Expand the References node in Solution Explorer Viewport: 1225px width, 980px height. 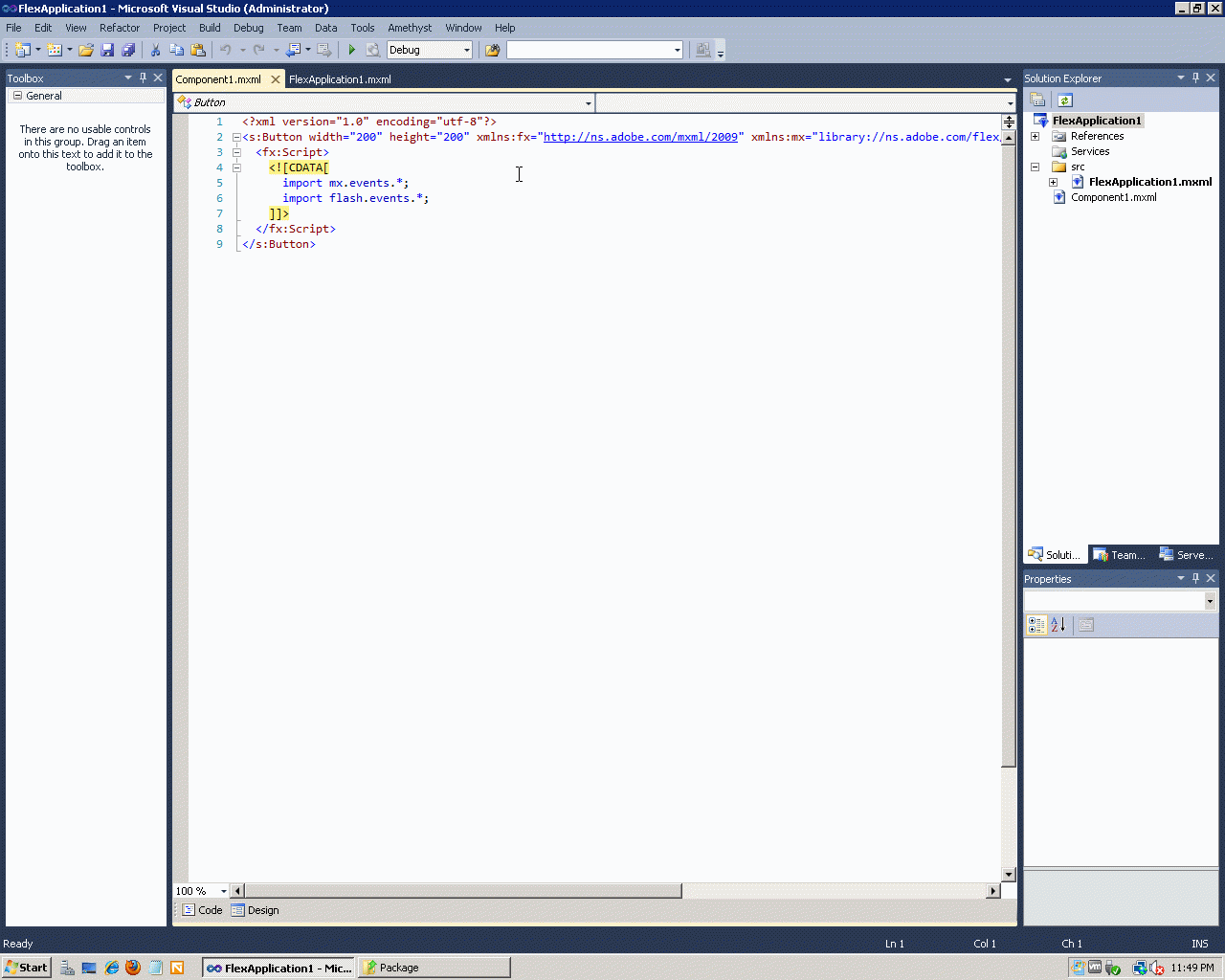pos(1035,136)
